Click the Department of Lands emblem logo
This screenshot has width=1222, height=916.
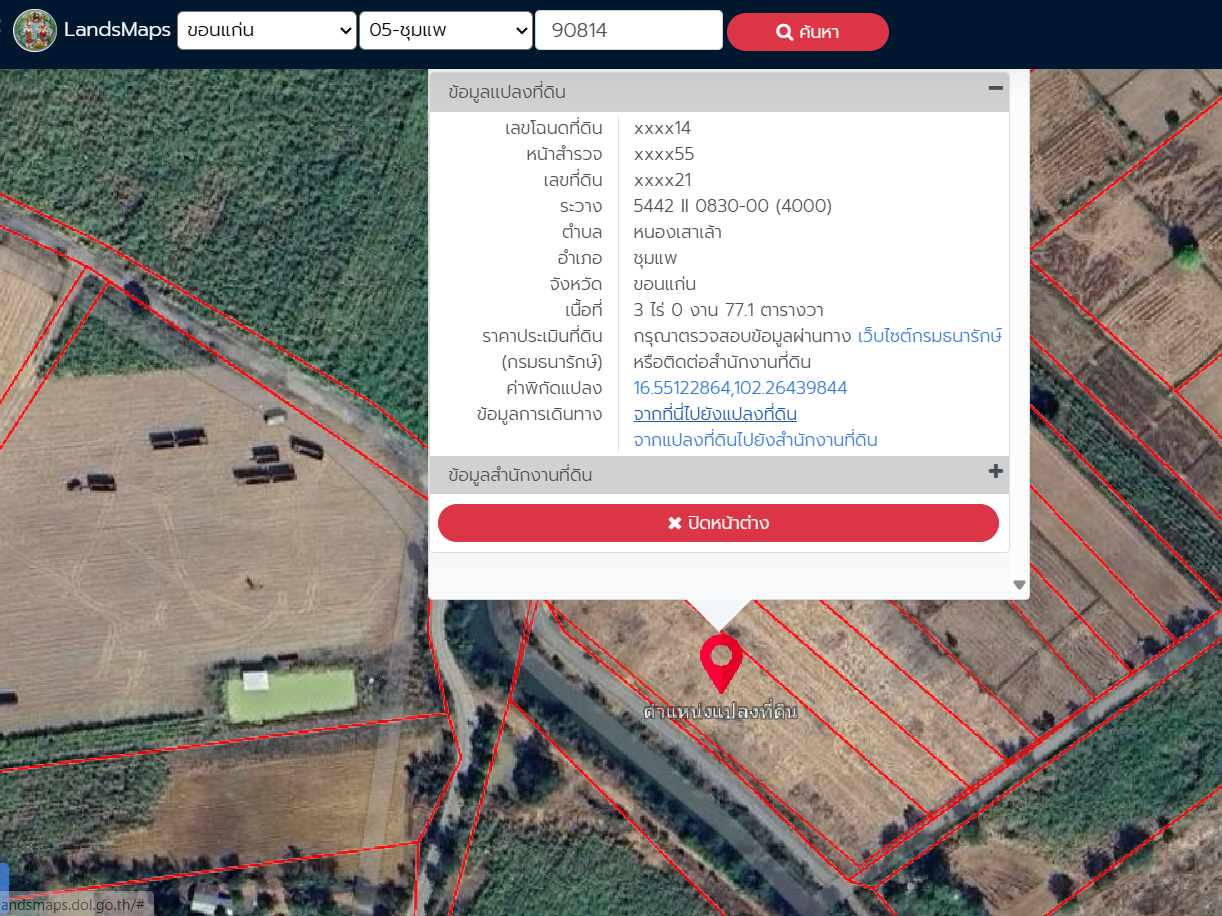35,30
